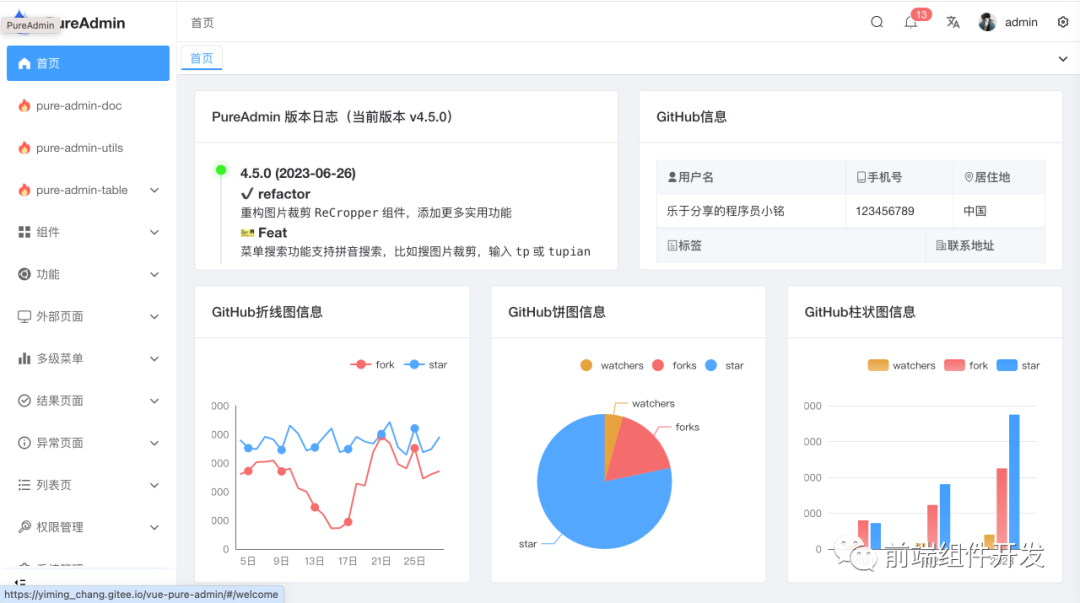Click the bar-chart icon beside 多级菜单
Screen dimensions: 1080x603
click(x=27, y=358)
